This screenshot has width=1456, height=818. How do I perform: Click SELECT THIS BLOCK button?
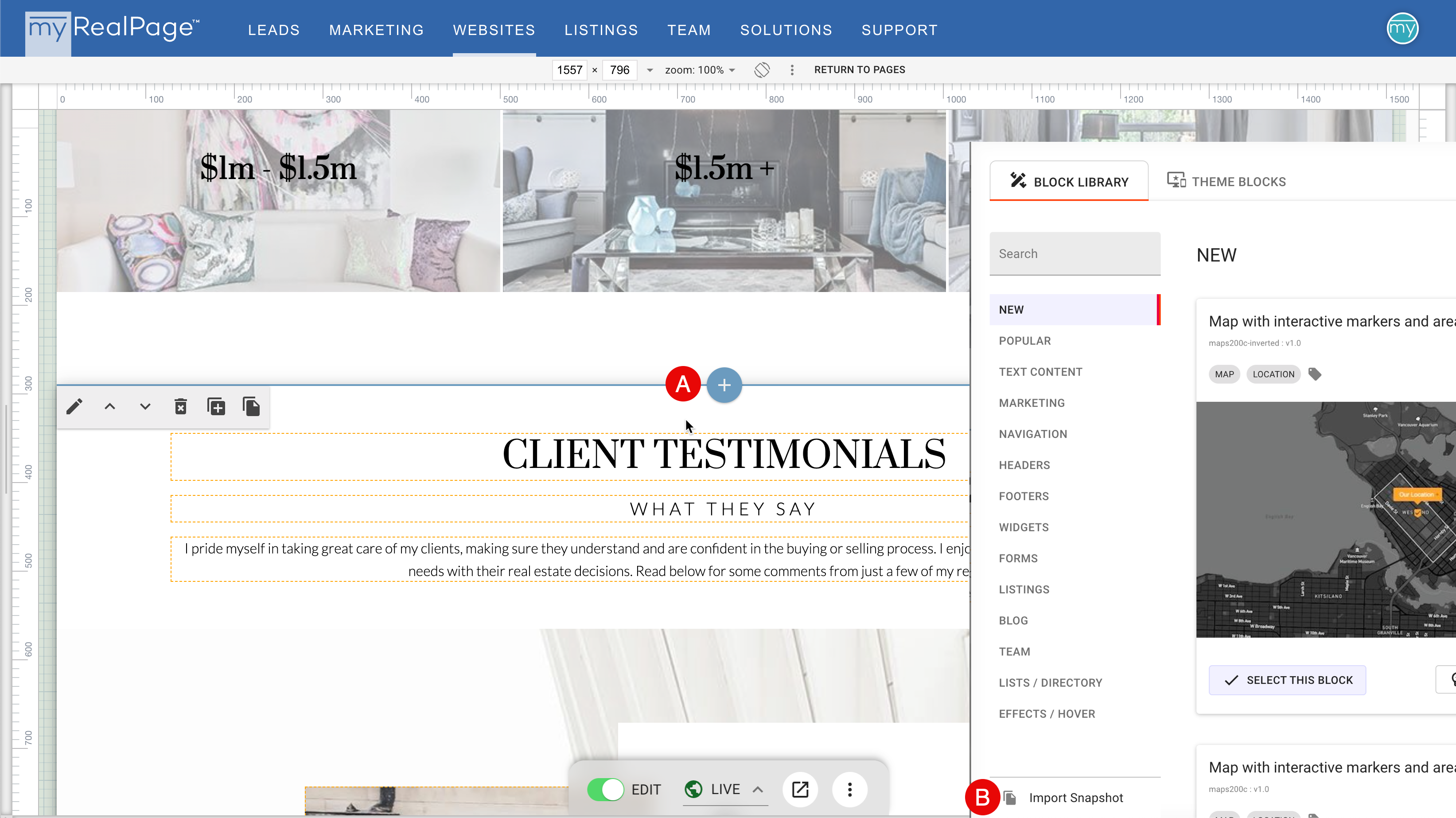point(1287,680)
